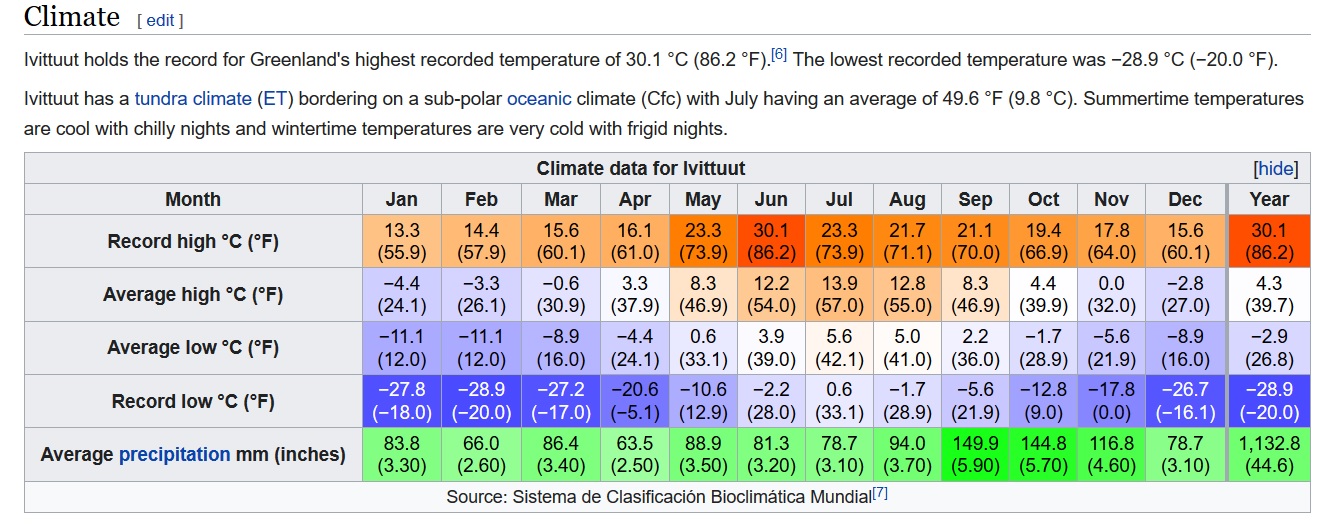
Task: Click the precipitation link in table
Action: [x=174, y=454]
